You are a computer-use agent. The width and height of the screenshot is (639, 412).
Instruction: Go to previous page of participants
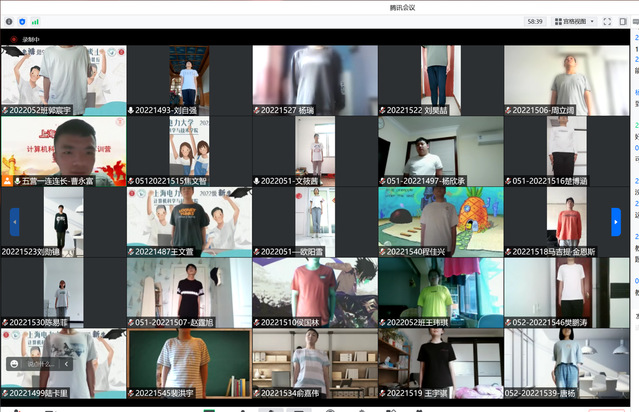click(14, 221)
